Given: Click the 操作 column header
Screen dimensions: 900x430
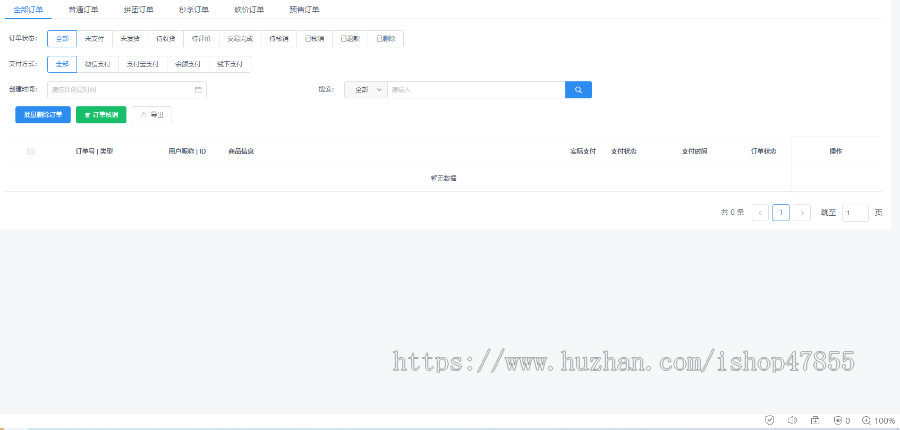Looking at the screenshot, I should point(836,152).
